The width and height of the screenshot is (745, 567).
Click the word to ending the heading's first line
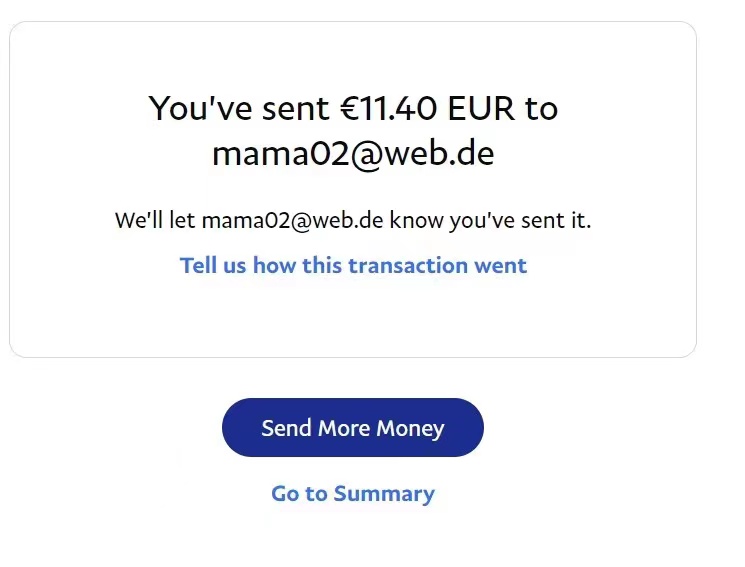pyautogui.click(x=541, y=108)
